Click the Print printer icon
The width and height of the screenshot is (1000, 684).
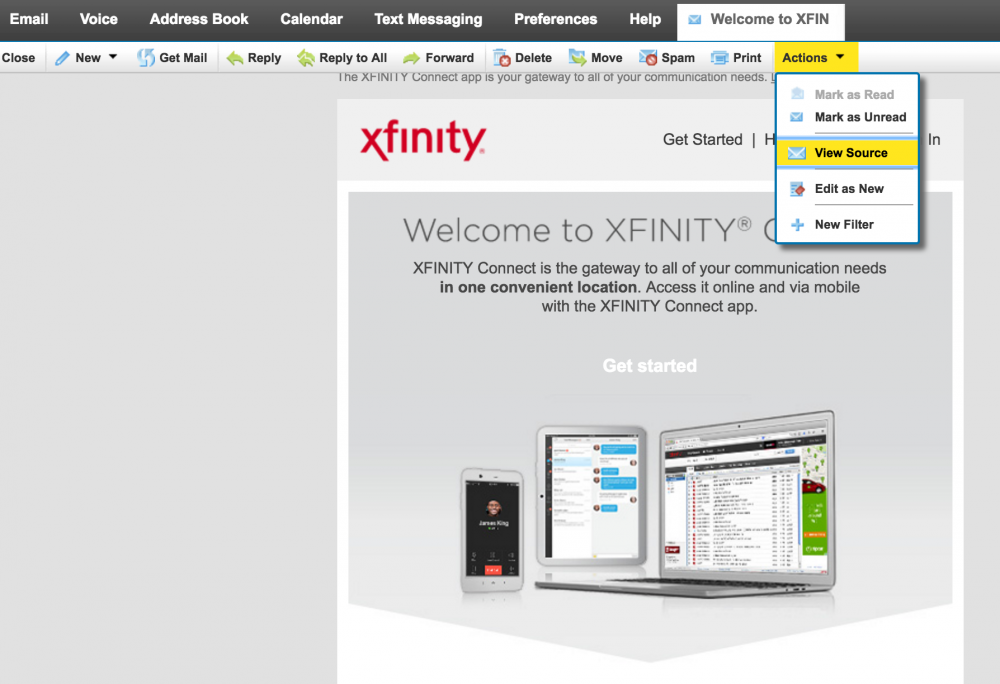(x=719, y=58)
